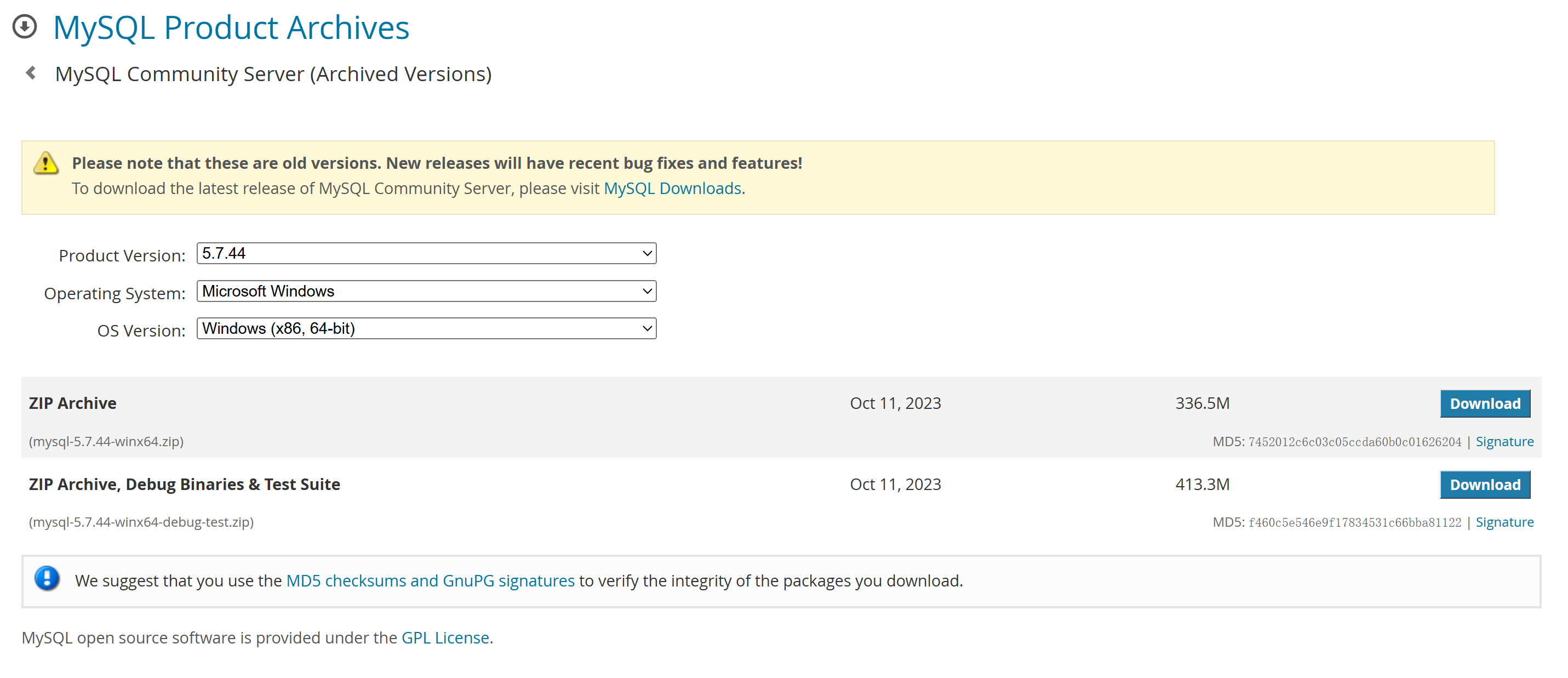Open the GPL License link
This screenshot has width=1568, height=678.
(x=445, y=638)
